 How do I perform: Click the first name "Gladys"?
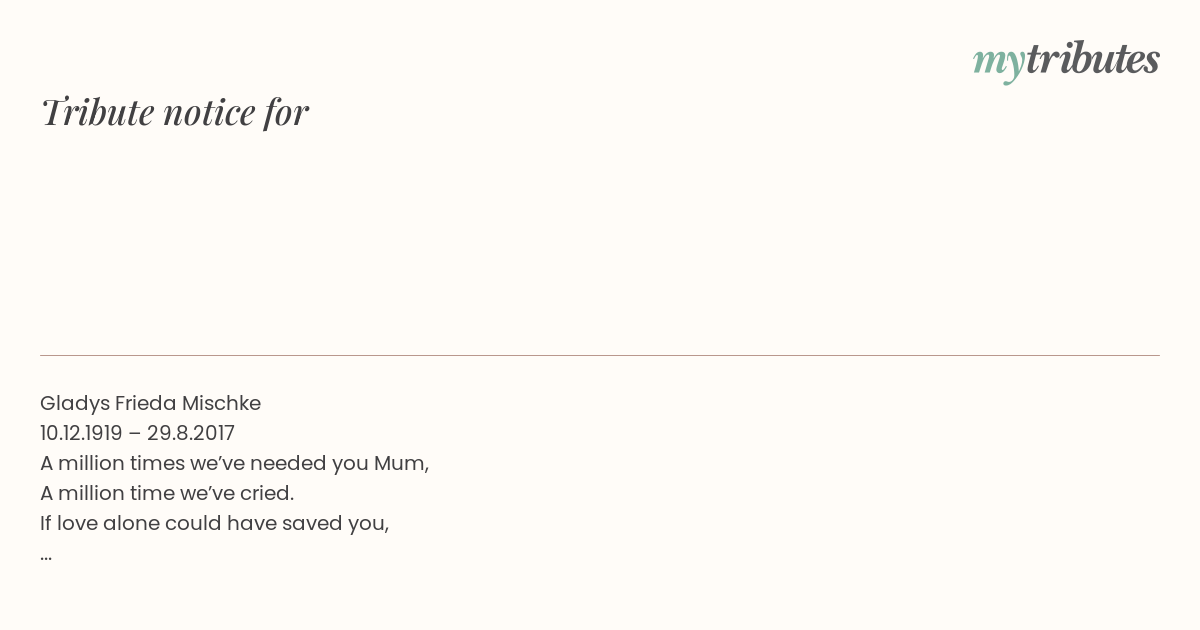click(x=74, y=403)
